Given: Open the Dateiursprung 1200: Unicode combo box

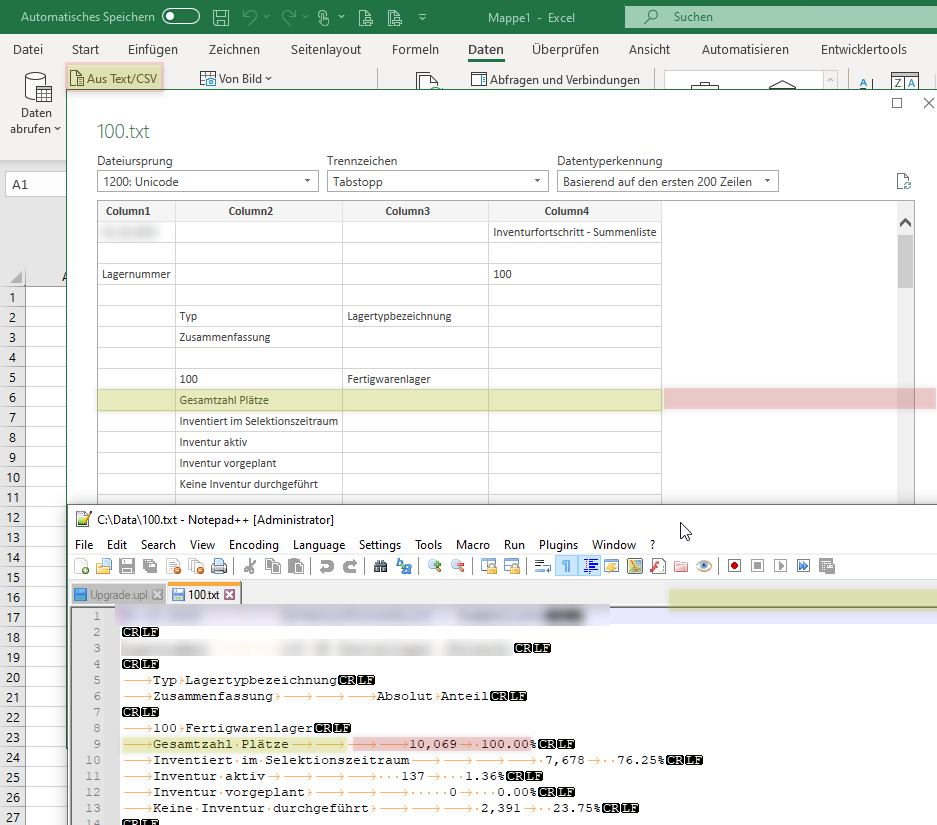Looking at the screenshot, I should [x=207, y=182].
